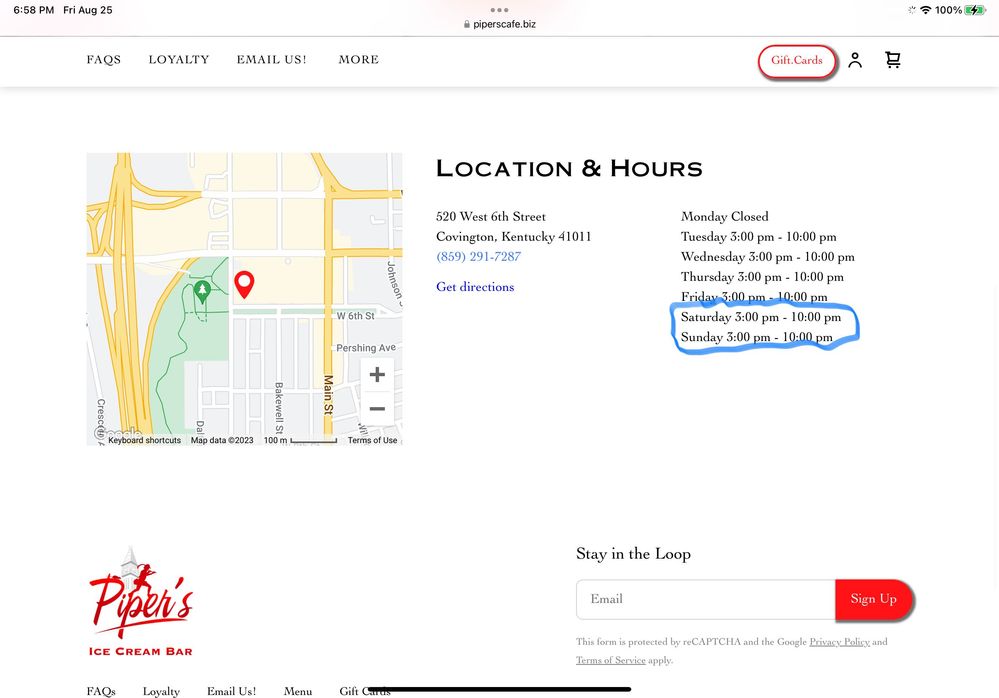Tap the three-dot multitasking icon at top

[499, 10]
